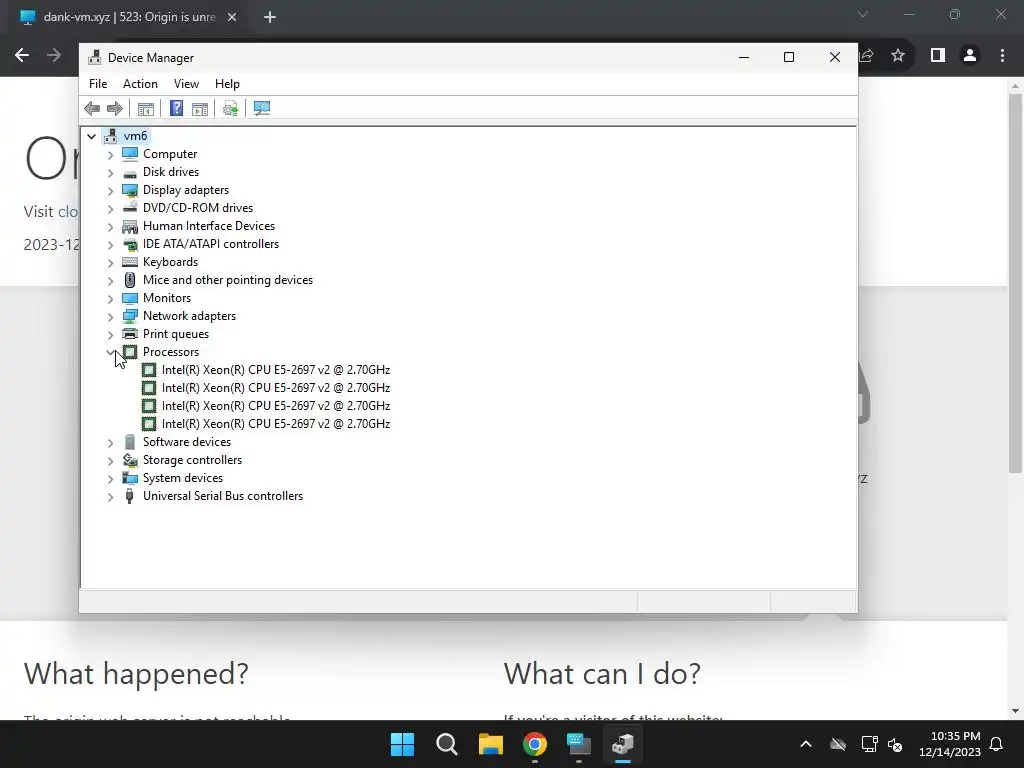The image size is (1024, 768).
Task: Expand IDE ATA/ATAPI controllers category
Action: pos(110,244)
